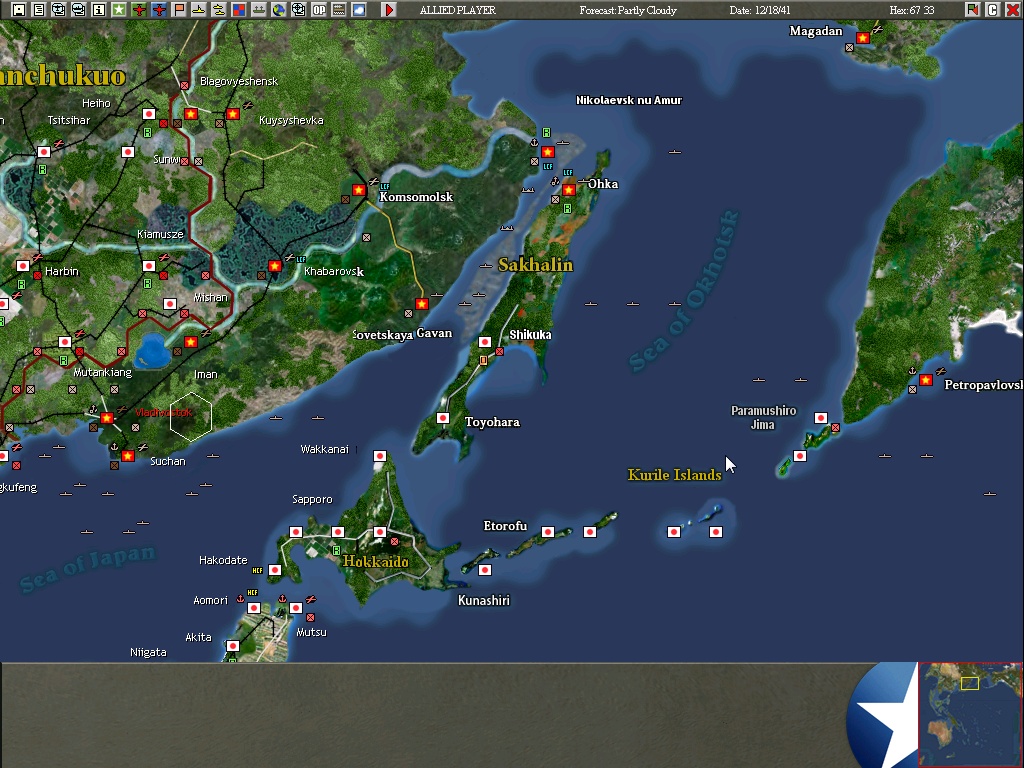Click the 'Hex: 67 33' coordinate readout
The image size is (1024, 768).
[912, 10]
